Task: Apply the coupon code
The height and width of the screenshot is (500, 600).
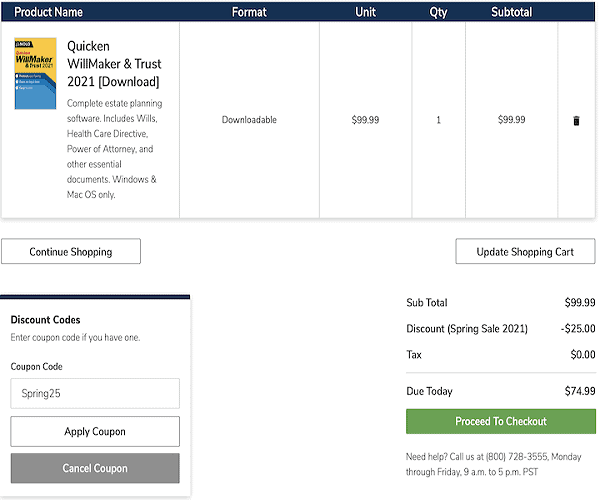Action: tap(95, 431)
